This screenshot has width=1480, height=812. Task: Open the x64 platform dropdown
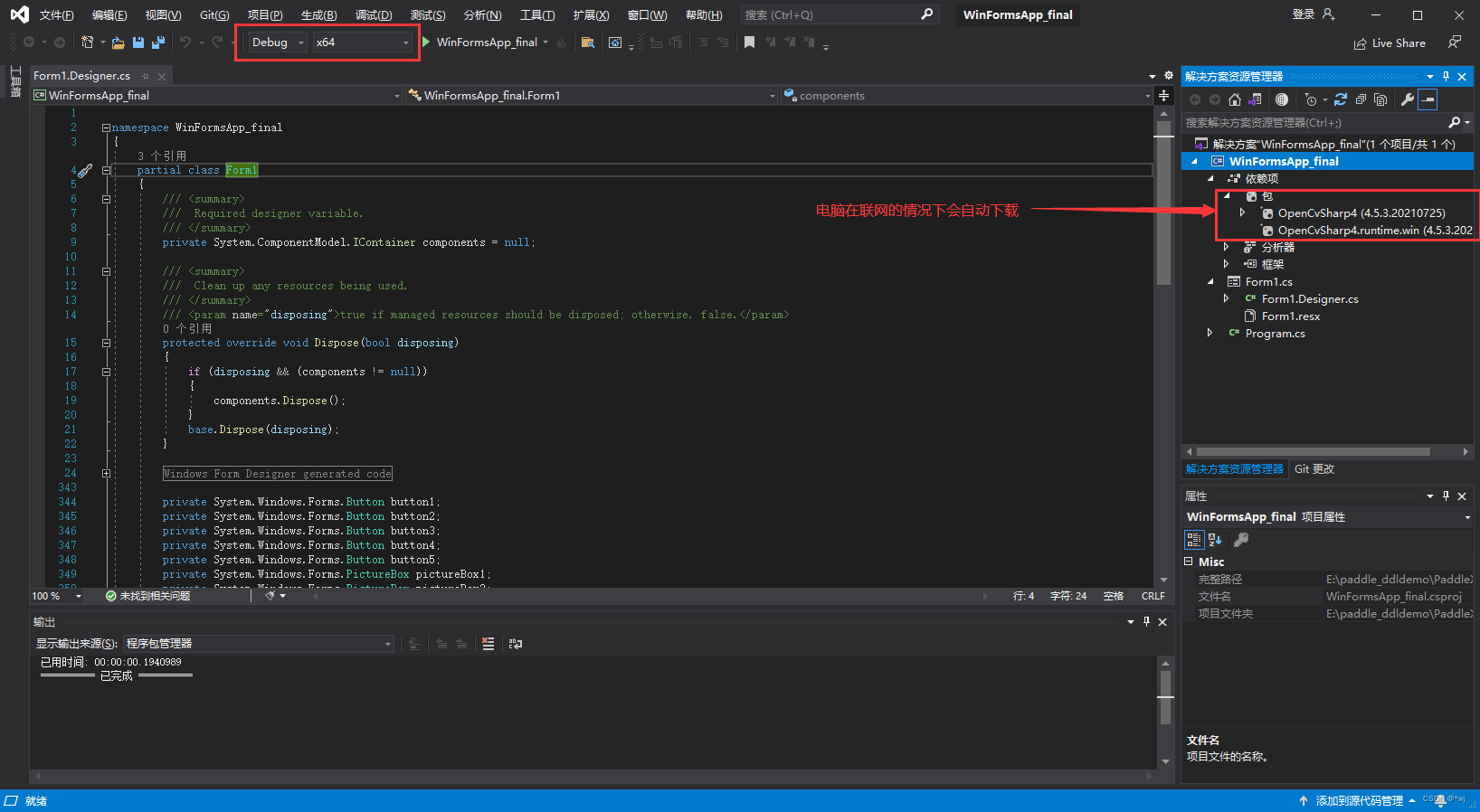click(x=362, y=42)
